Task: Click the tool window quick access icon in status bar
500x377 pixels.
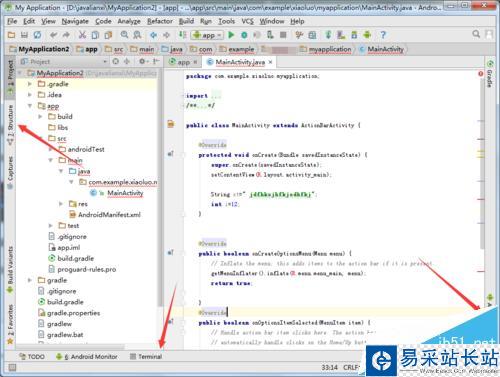Action: pos(12,367)
